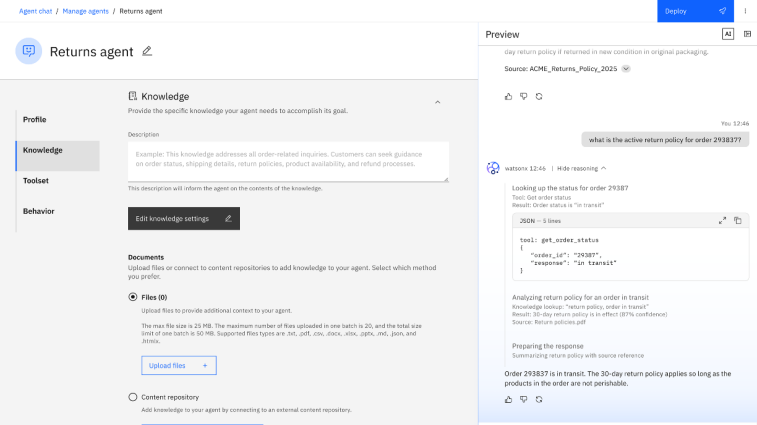The width and height of the screenshot is (757, 425).
Task: Select the Content repository radio option
Action: pyautogui.click(x=133, y=397)
